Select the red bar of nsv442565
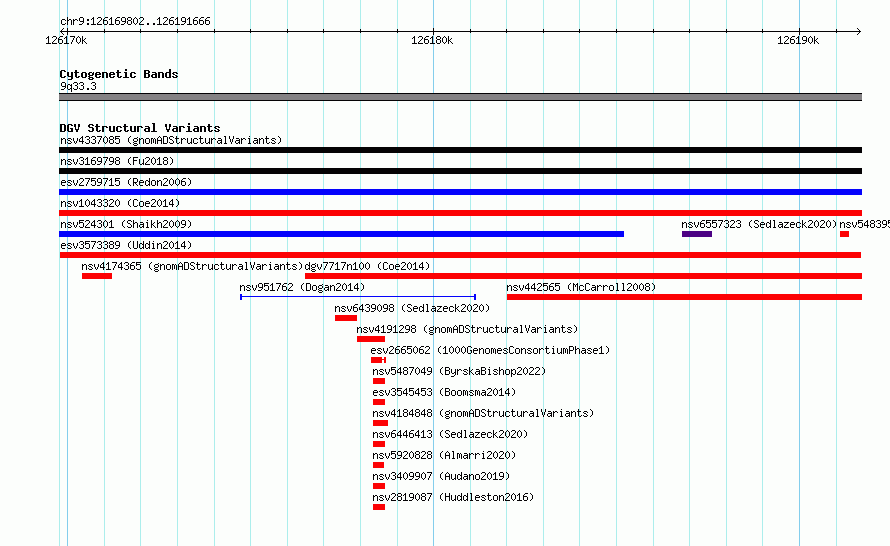Viewport: 890px width, 546px height. pyautogui.click(x=685, y=297)
